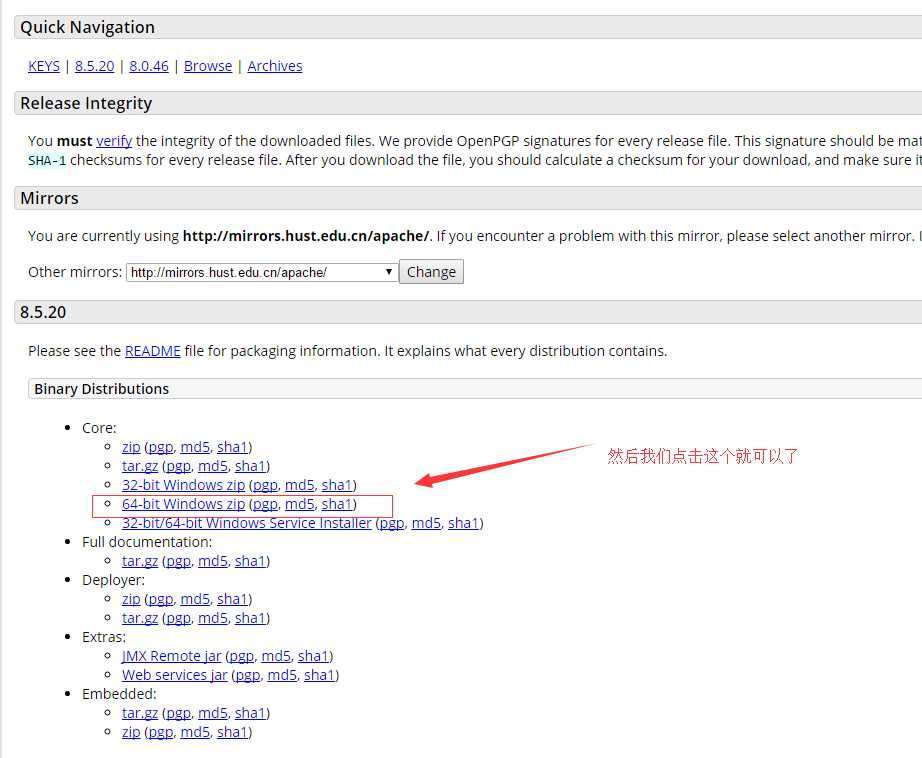Open pgp for Web services jar
This screenshot has height=758, width=922.
point(248,675)
